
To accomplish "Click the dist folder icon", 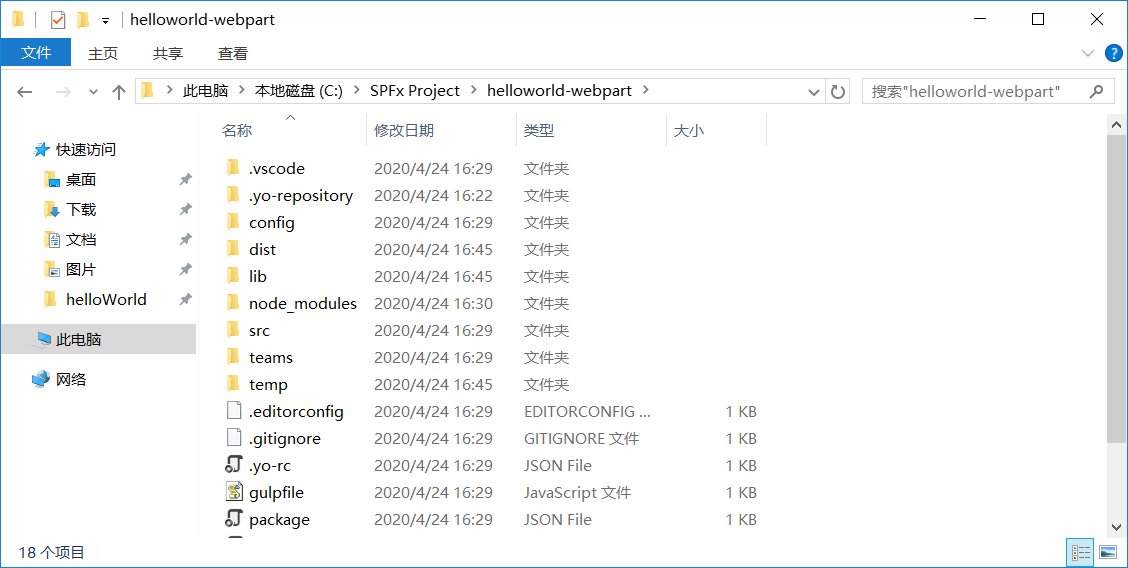I will (x=233, y=249).
